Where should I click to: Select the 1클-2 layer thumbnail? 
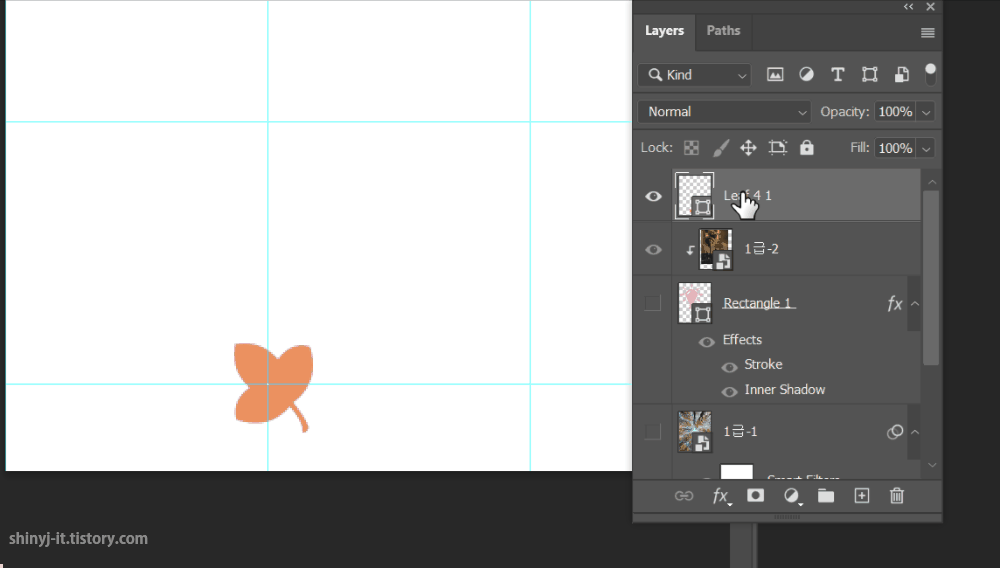pyautogui.click(x=716, y=249)
